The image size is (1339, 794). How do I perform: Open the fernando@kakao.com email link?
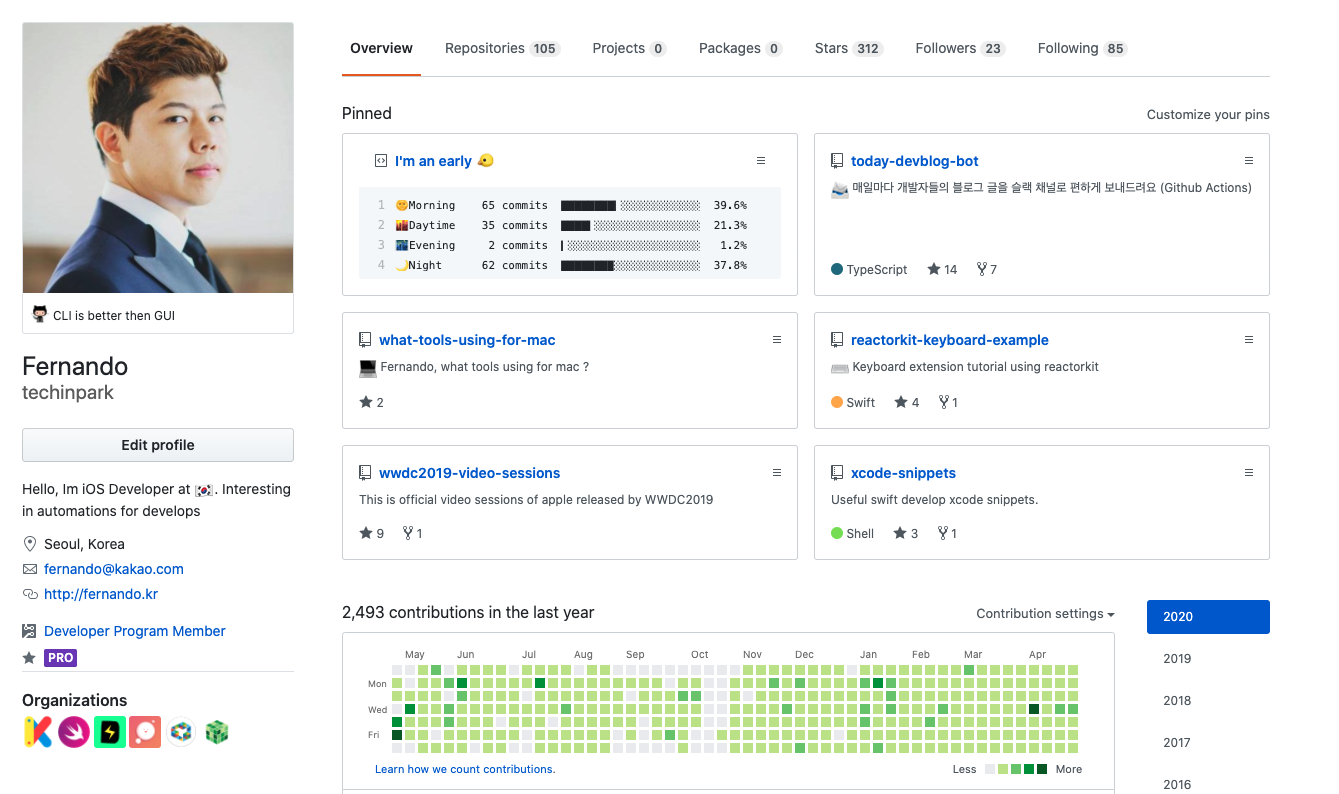[114, 569]
